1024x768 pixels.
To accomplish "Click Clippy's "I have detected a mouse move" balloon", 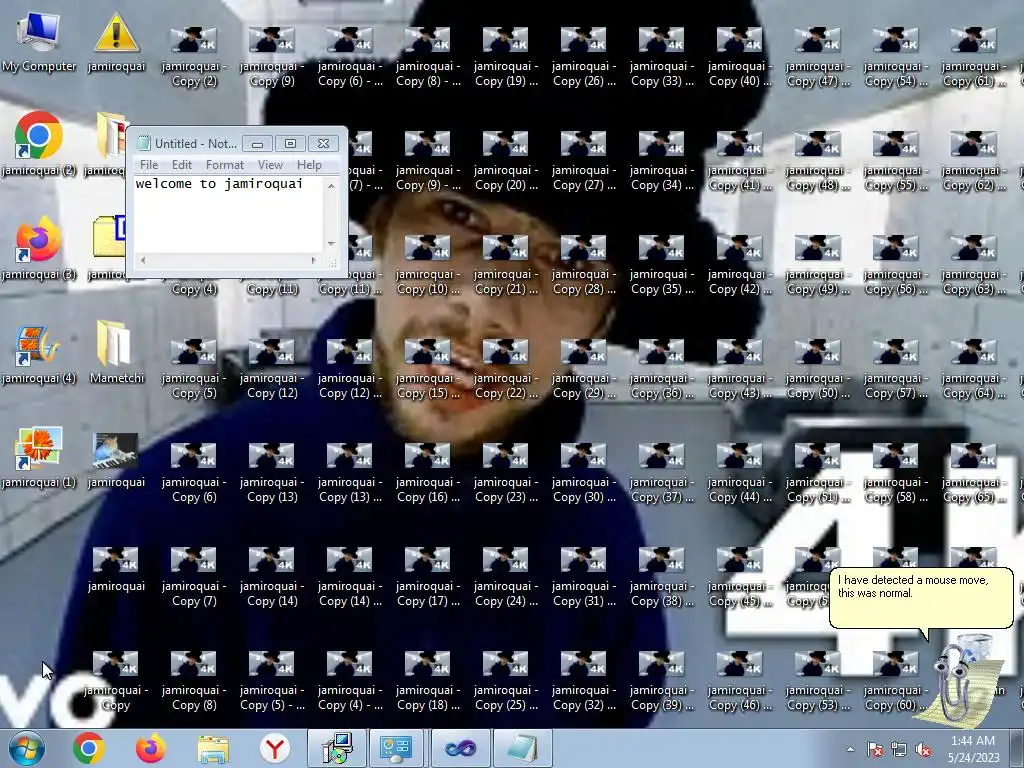I will tap(921, 598).
